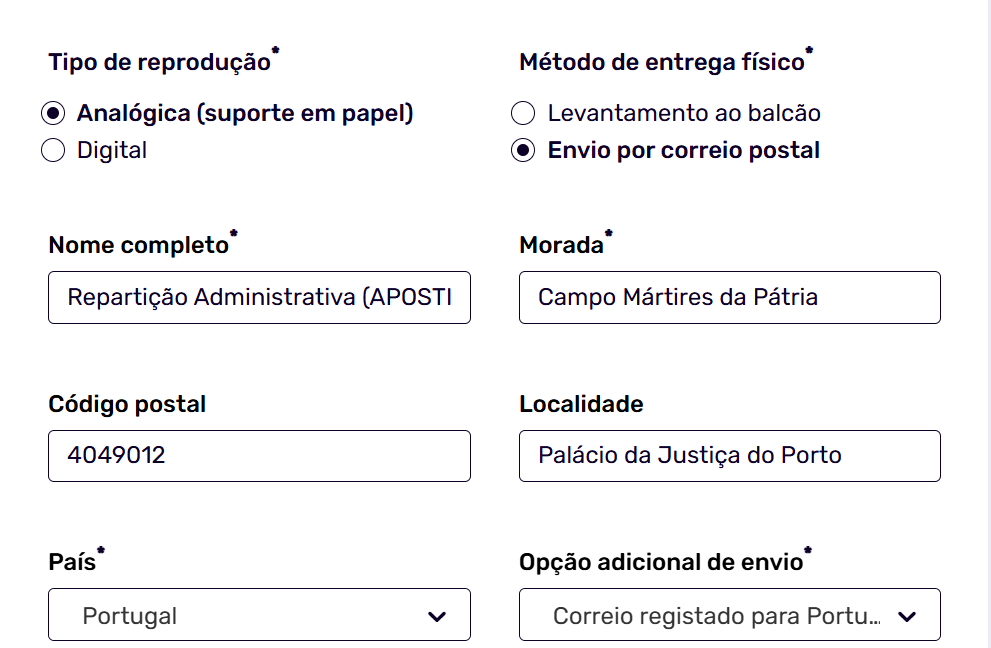The image size is (991, 648).
Task: Click the "Opção adicional de envio" label
Action: coord(661,562)
